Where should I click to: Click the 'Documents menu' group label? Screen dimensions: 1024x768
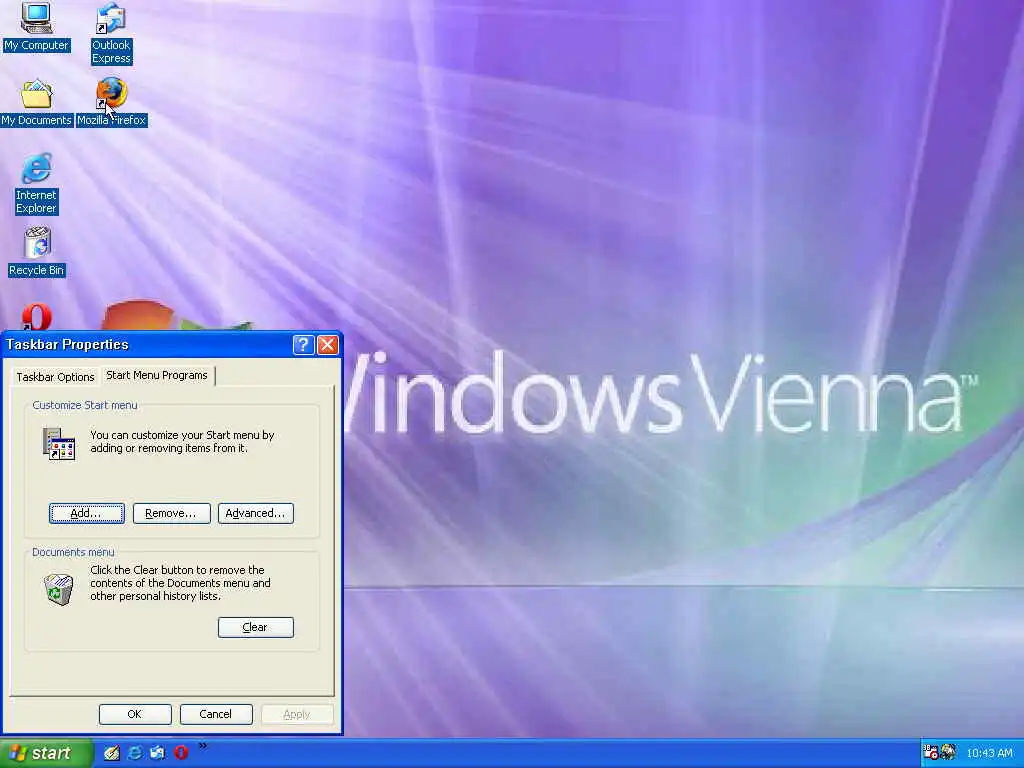73,552
